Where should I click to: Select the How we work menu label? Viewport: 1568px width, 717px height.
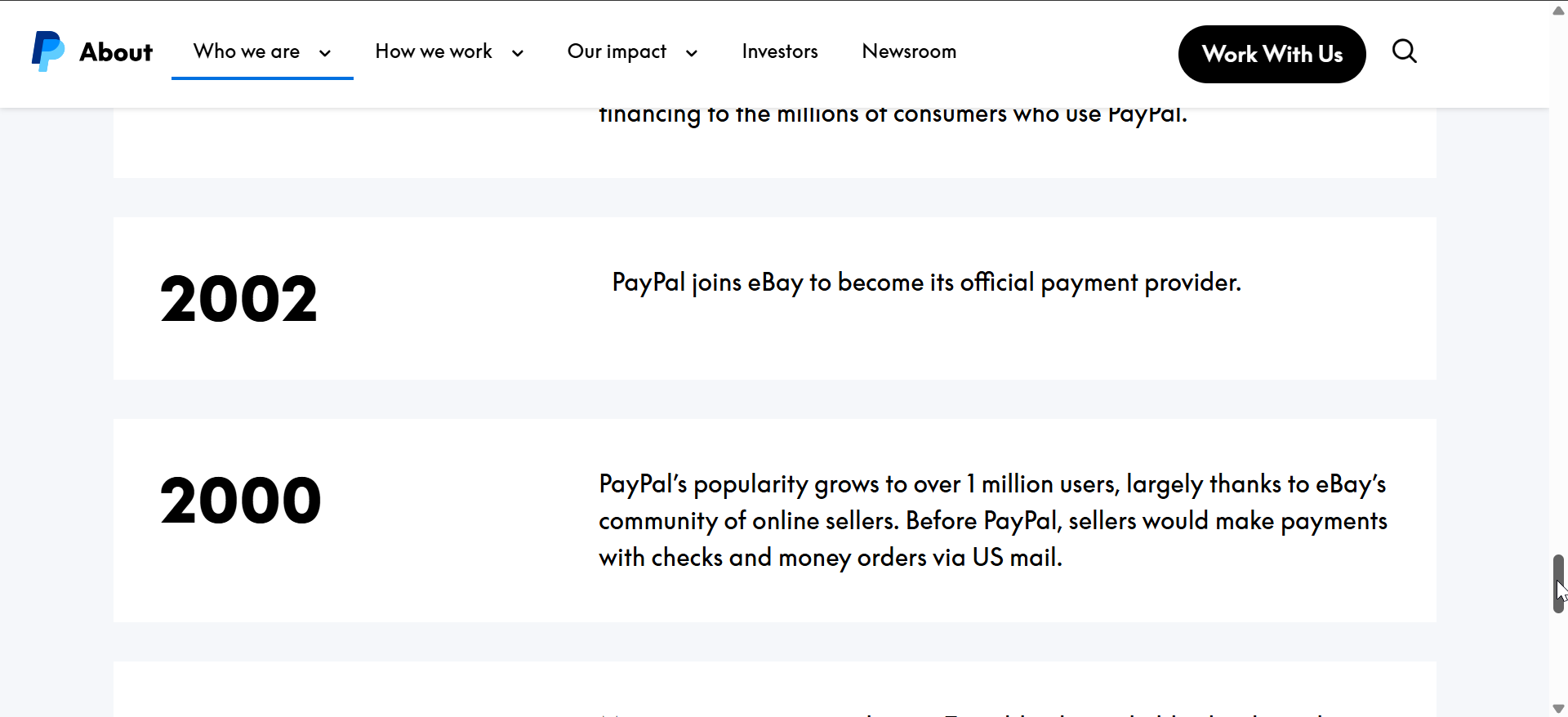tap(434, 51)
